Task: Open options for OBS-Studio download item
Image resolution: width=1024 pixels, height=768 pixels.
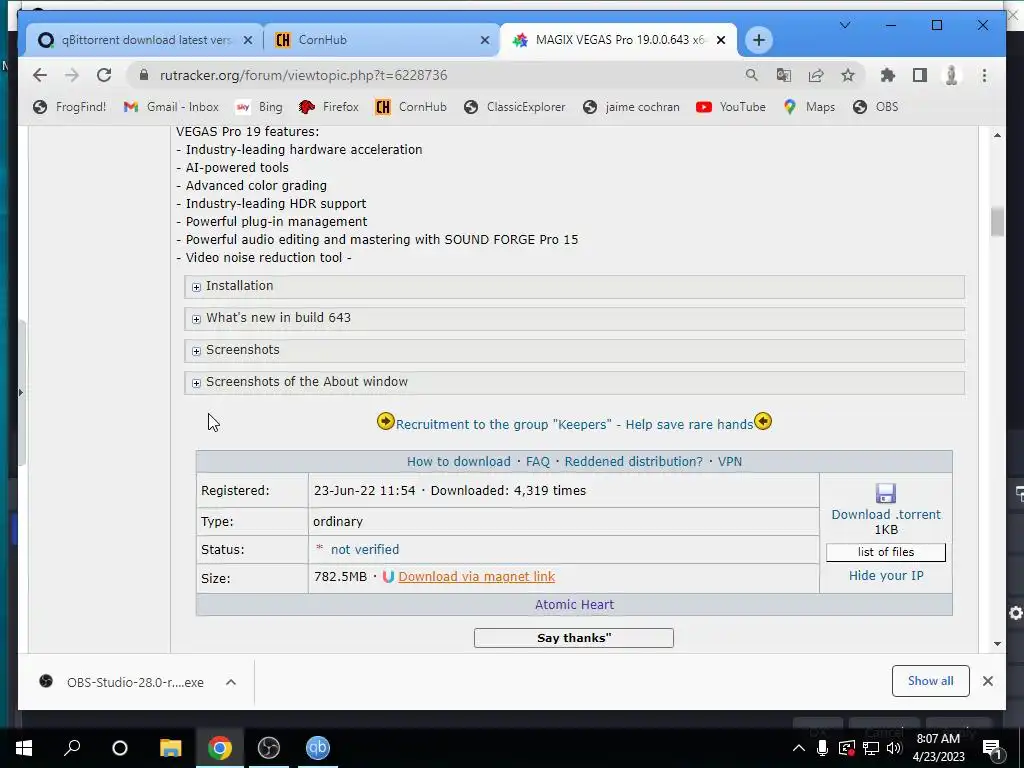Action: [x=231, y=682]
